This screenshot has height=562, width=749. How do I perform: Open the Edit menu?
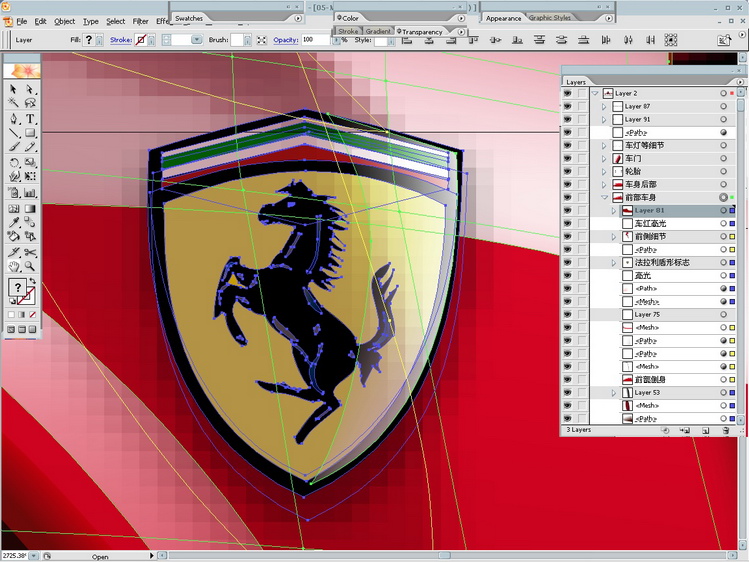pos(41,21)
